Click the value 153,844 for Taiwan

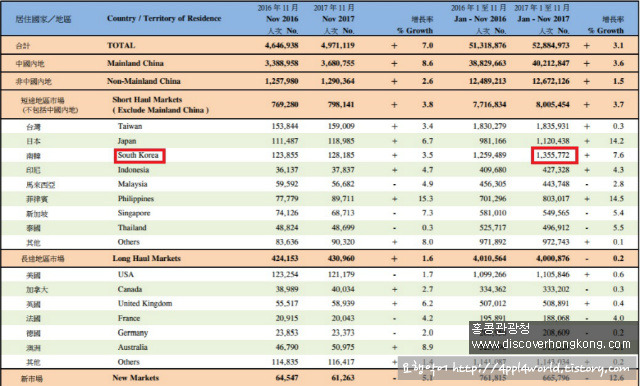[x=285, y=126]
